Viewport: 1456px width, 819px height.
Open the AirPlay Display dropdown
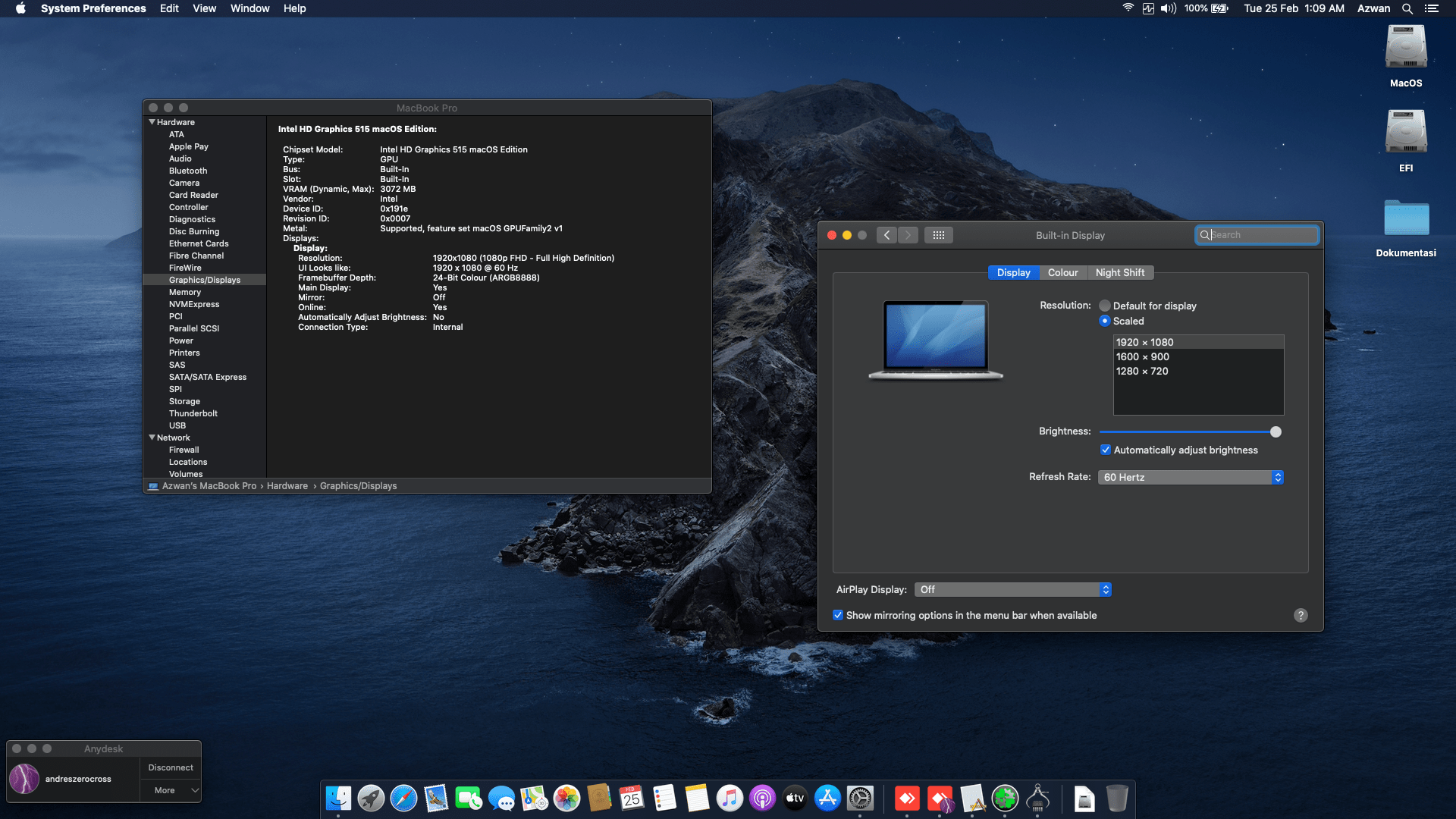1013,589
